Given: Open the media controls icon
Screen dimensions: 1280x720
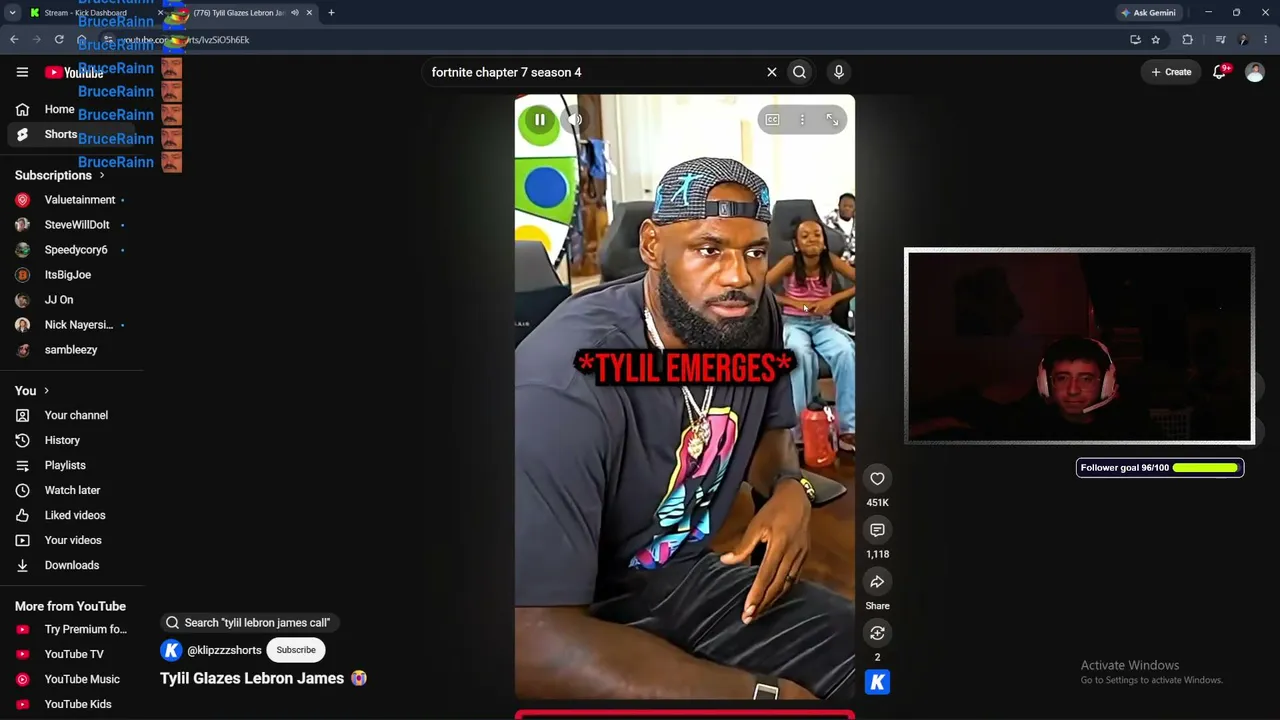Looking at the screenshot, I should [x=1220, y=40].
